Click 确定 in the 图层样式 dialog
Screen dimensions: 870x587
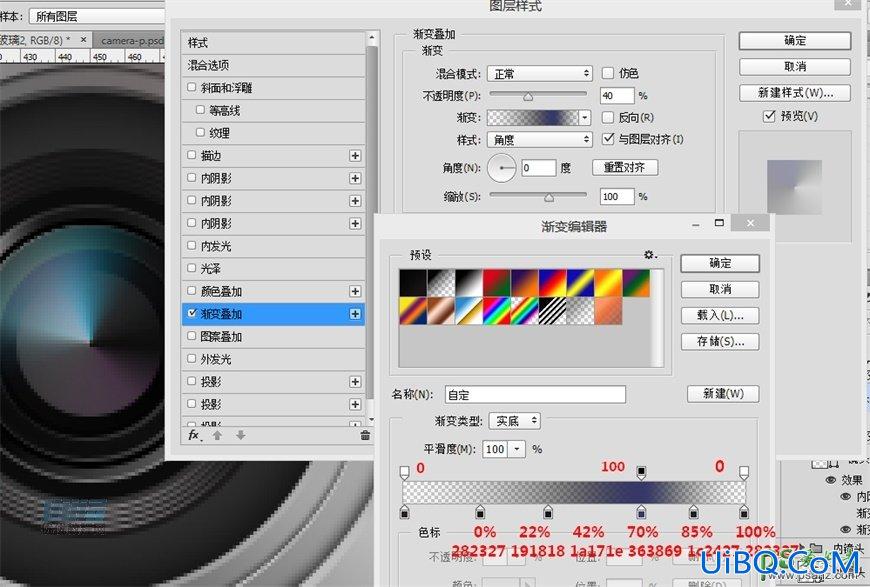[x=795, y=41]
